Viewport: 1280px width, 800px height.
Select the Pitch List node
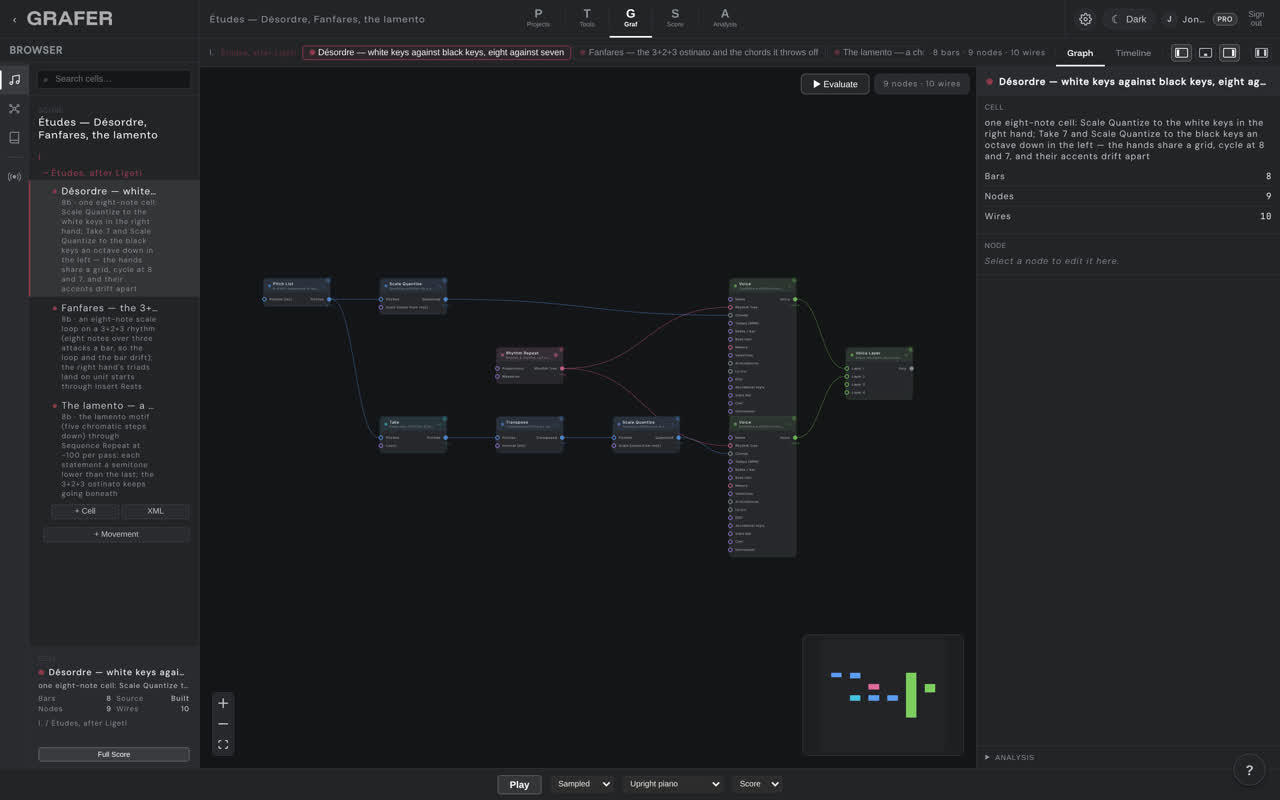[296, 292]
